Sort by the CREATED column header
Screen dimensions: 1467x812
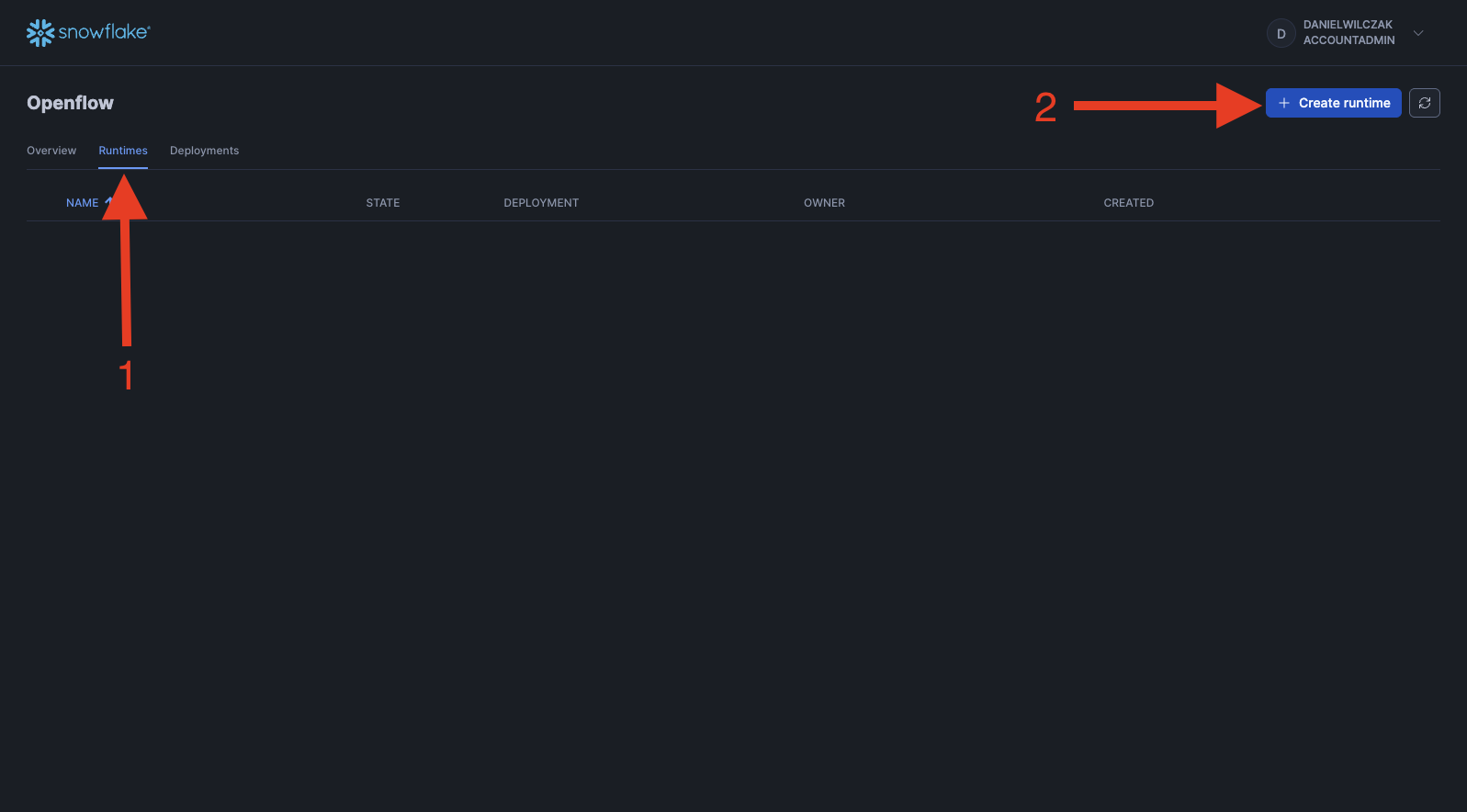[1128, 203]
